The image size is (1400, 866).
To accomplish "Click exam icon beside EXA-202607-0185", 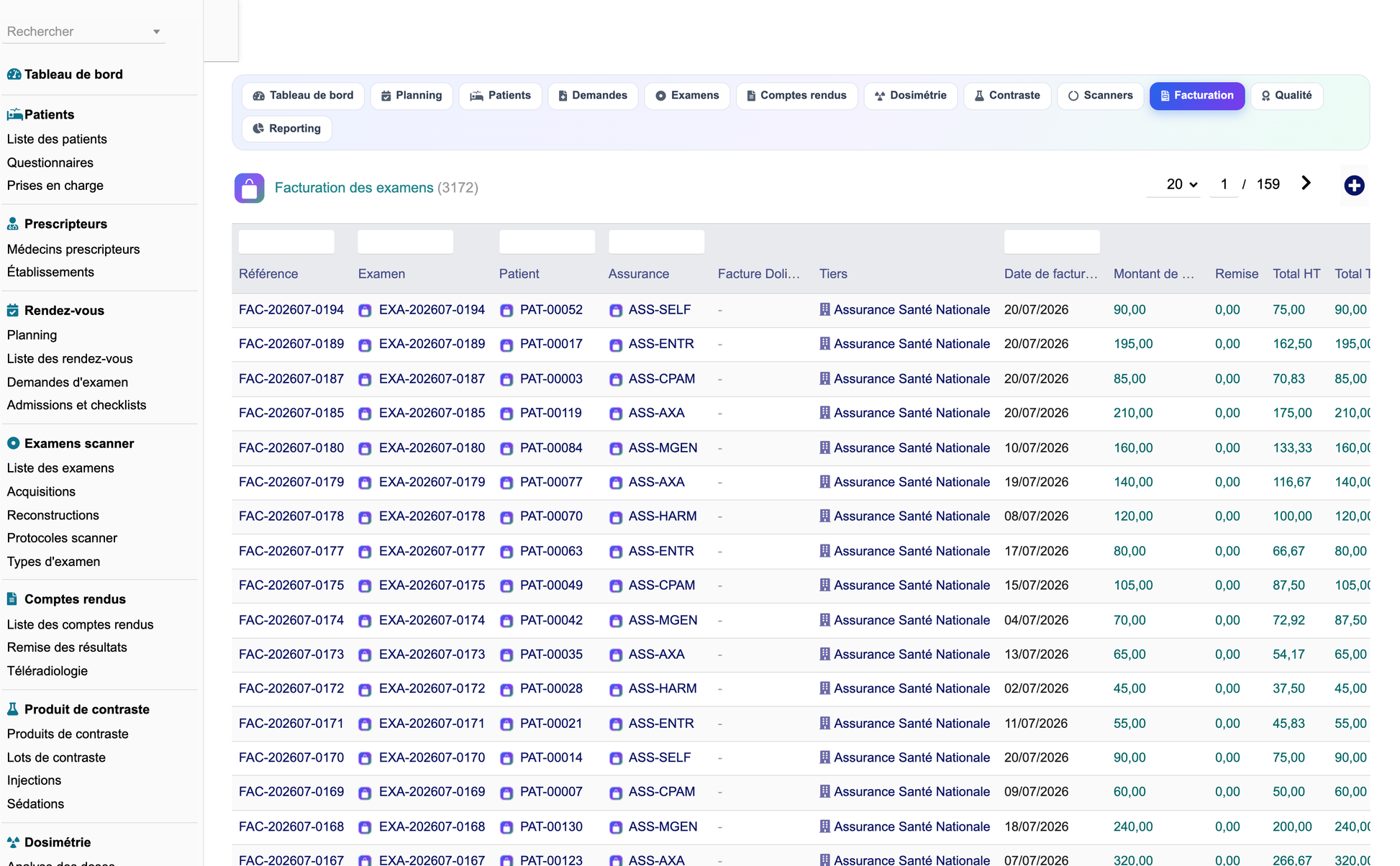I will click(x=365, y=414).
